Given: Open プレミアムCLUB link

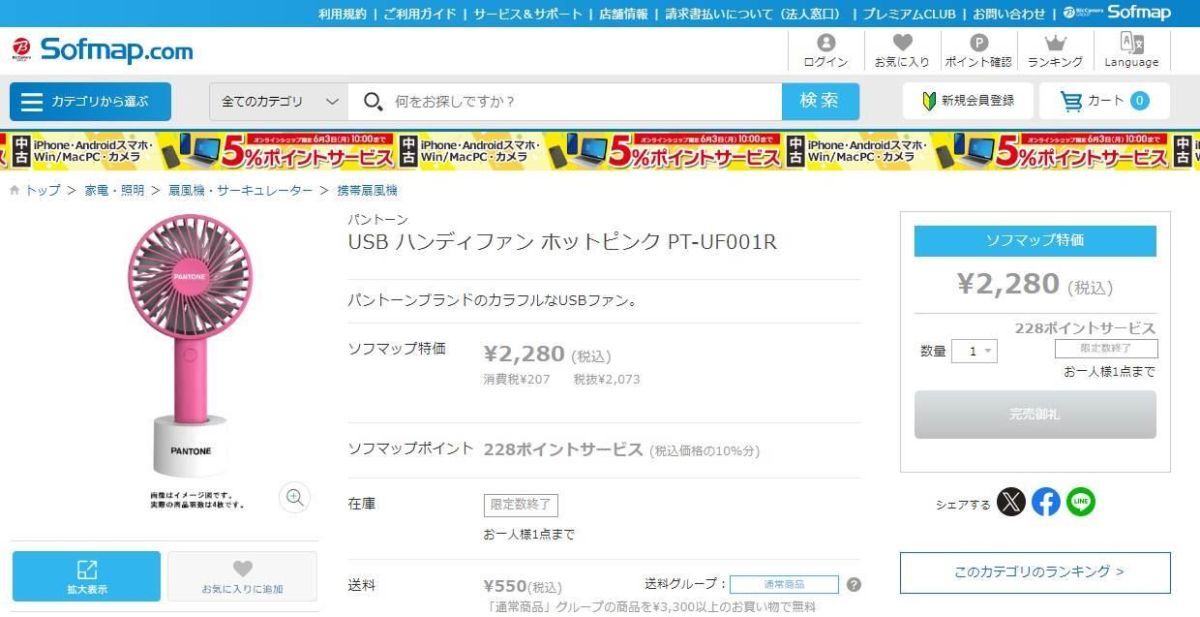Looking at the screenshot, I should (909, 13).
